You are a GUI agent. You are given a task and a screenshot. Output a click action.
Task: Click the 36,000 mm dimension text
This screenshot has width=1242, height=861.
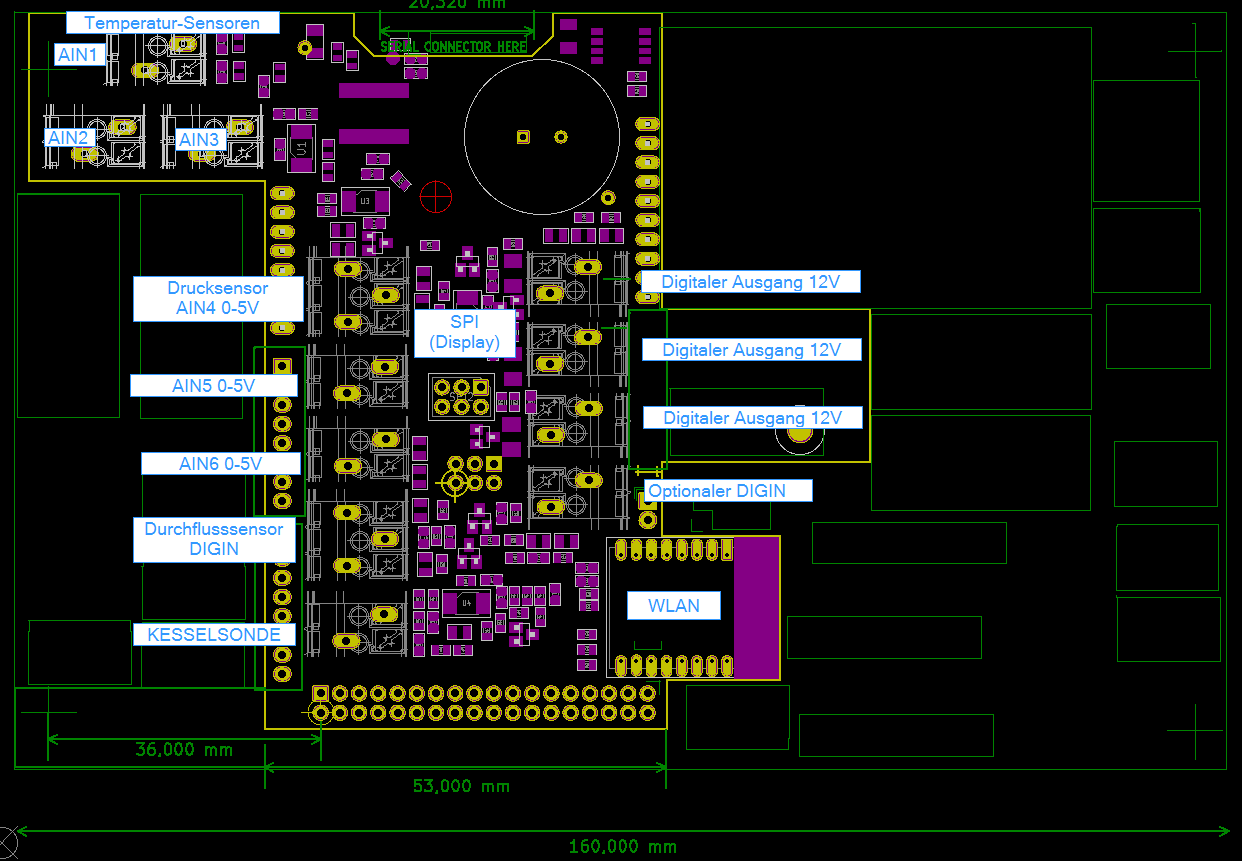click(183, 750)
